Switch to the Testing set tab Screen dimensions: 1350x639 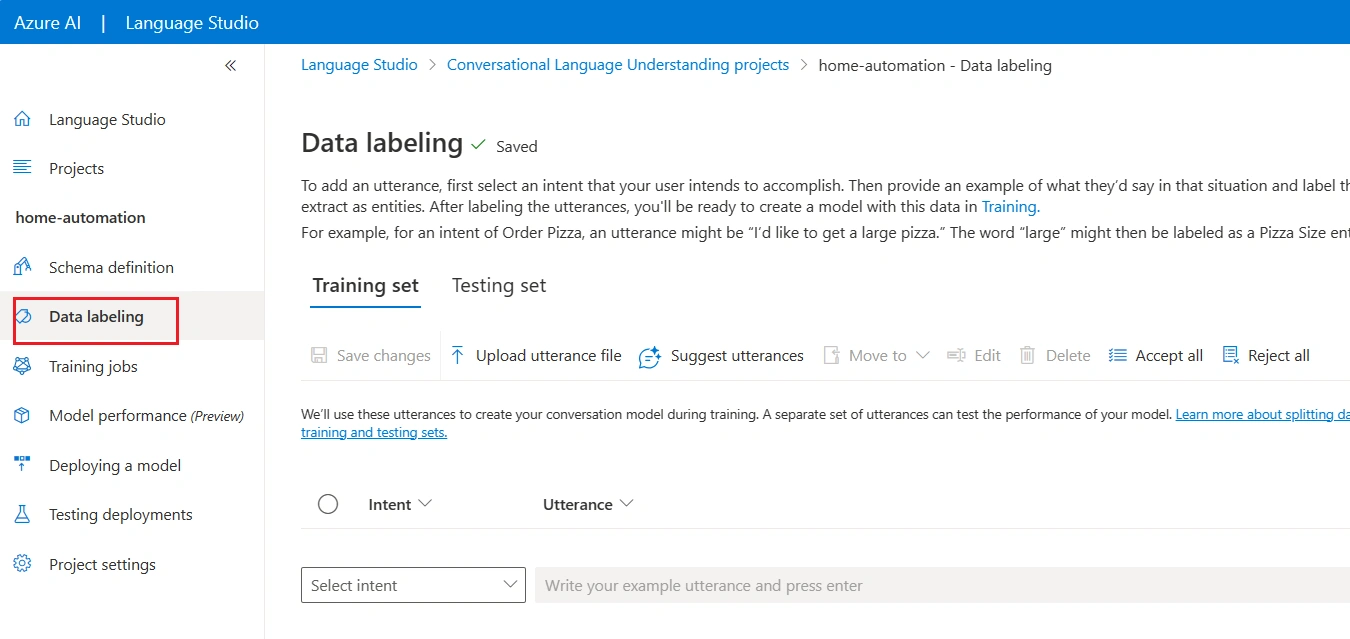pos(499,285)
